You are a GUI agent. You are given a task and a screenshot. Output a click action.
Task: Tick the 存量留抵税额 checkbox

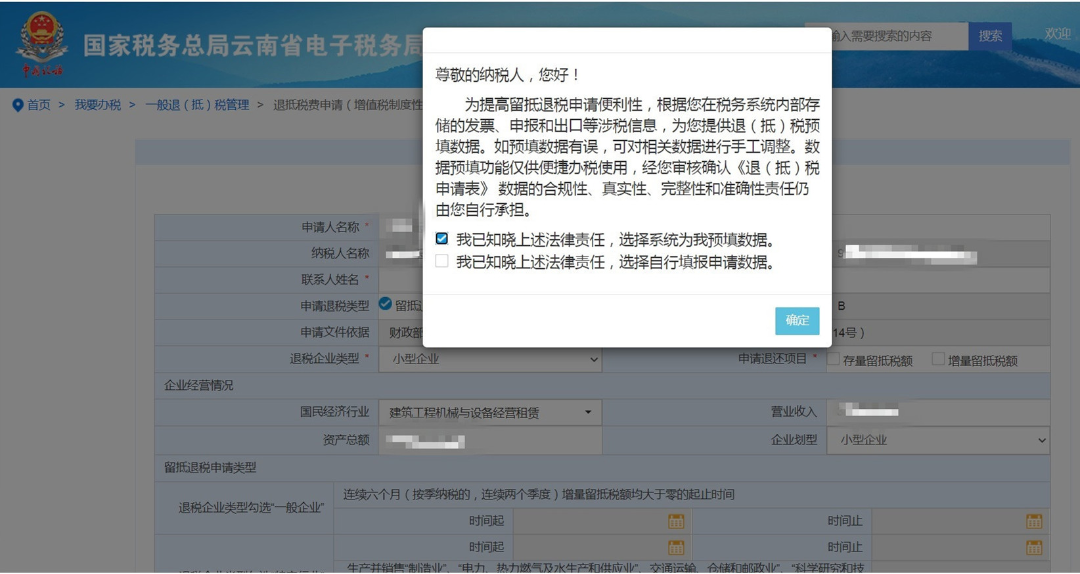coord(833,359)
